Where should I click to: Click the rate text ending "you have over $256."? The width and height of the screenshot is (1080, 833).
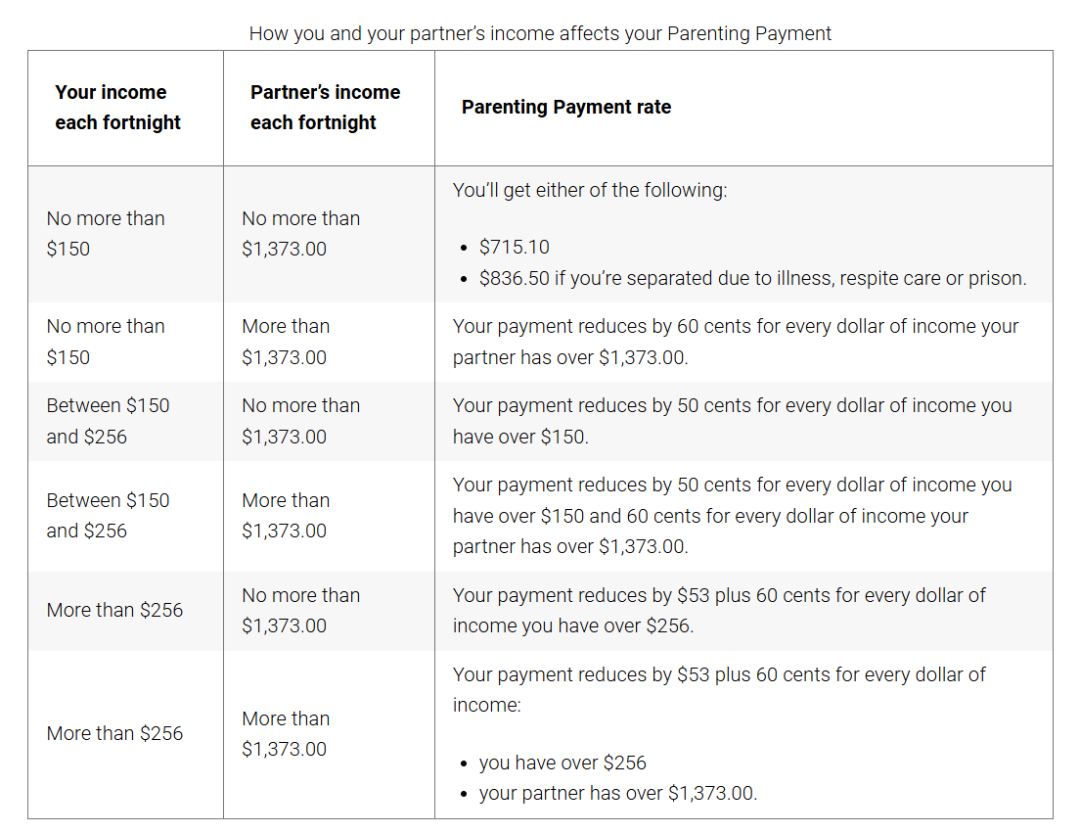[718, 610]
